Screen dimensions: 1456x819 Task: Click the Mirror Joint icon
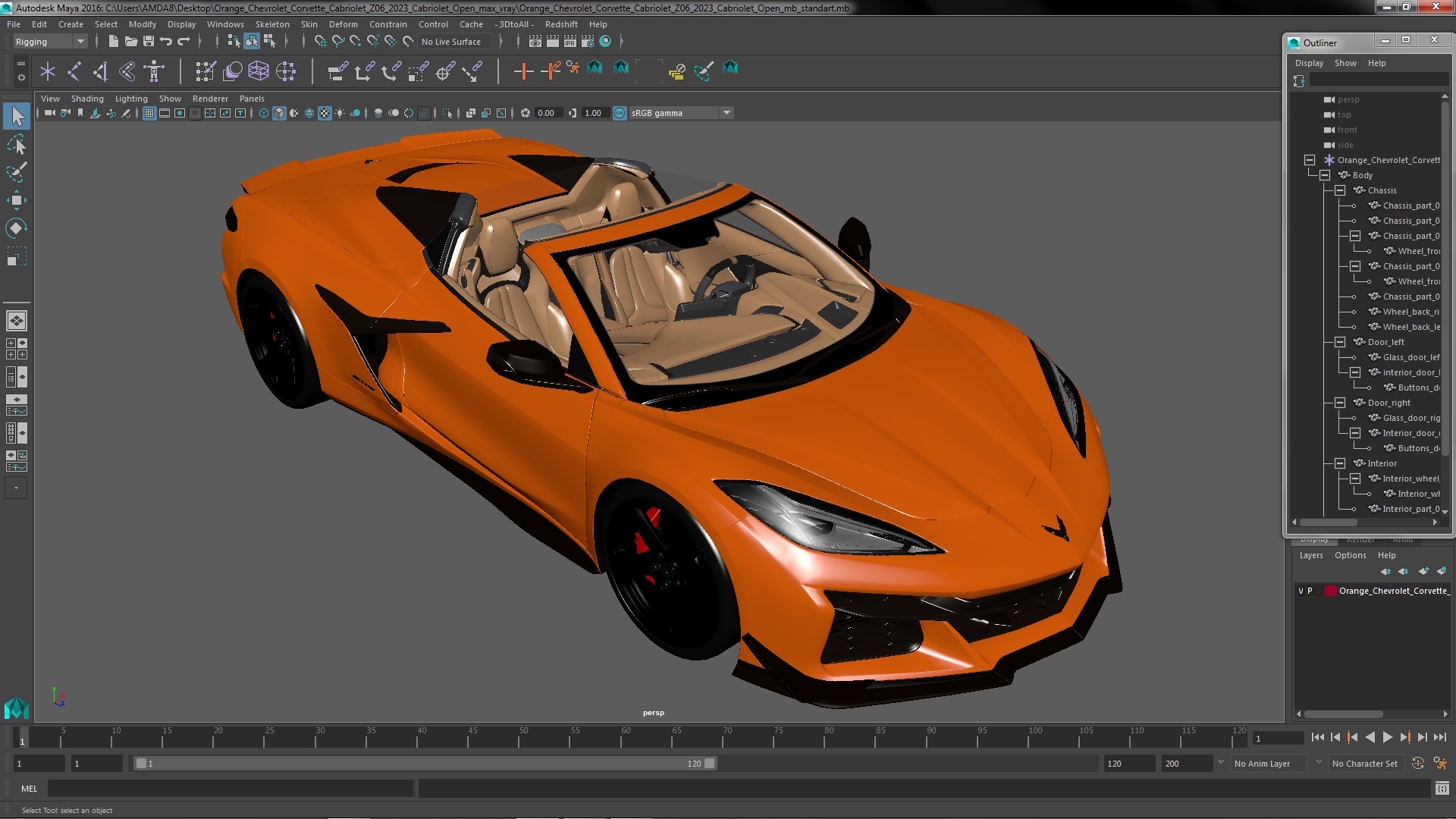(x=101, y=71)
